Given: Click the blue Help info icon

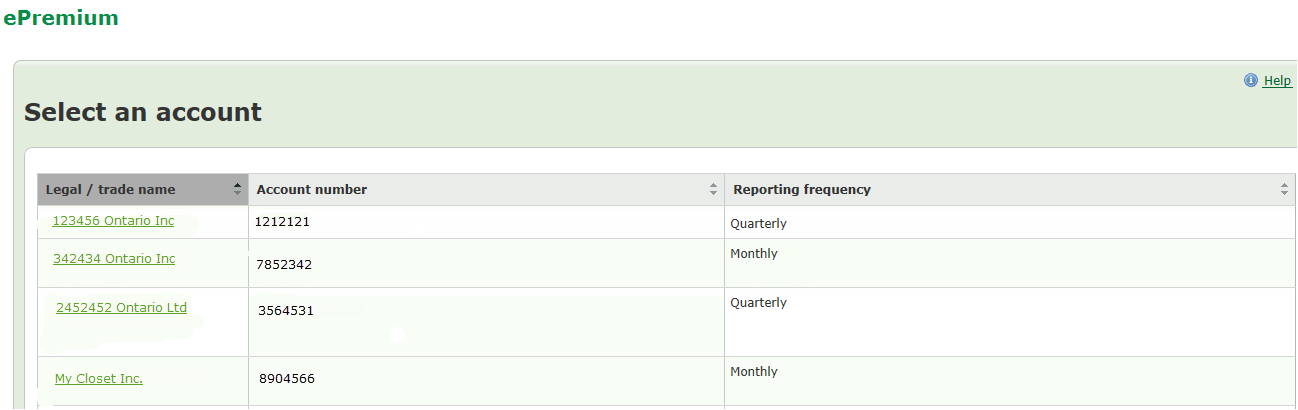Looking at the screenshot, I should pyautogui.click(x=1250, y=81).
